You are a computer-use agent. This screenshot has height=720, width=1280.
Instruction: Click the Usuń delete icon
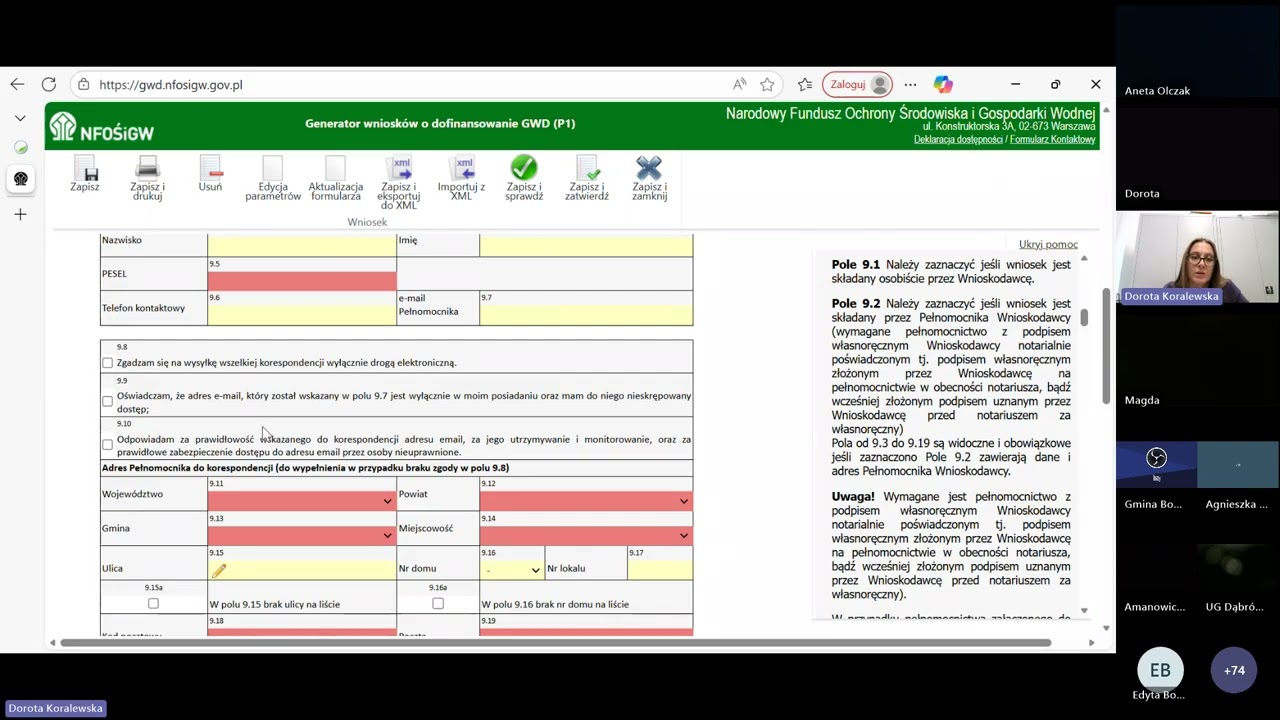pyautogui.click(x=210, y=168)
